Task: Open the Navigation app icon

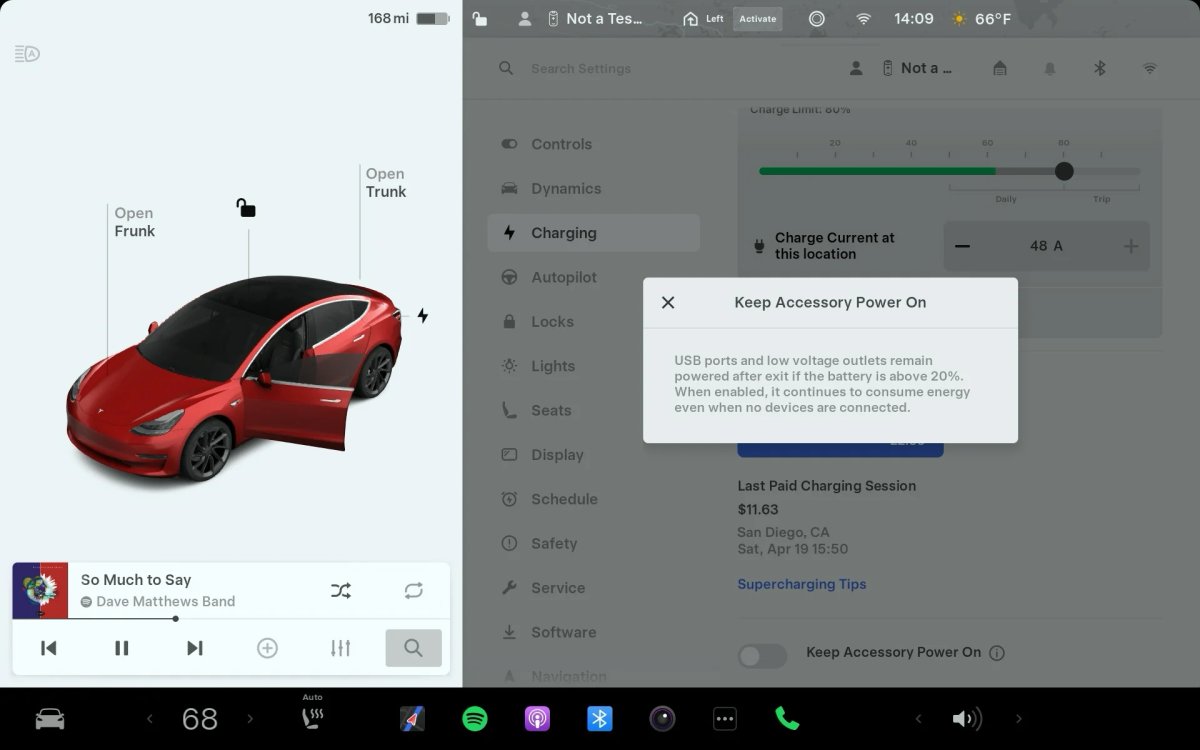Action: (412, 719)
